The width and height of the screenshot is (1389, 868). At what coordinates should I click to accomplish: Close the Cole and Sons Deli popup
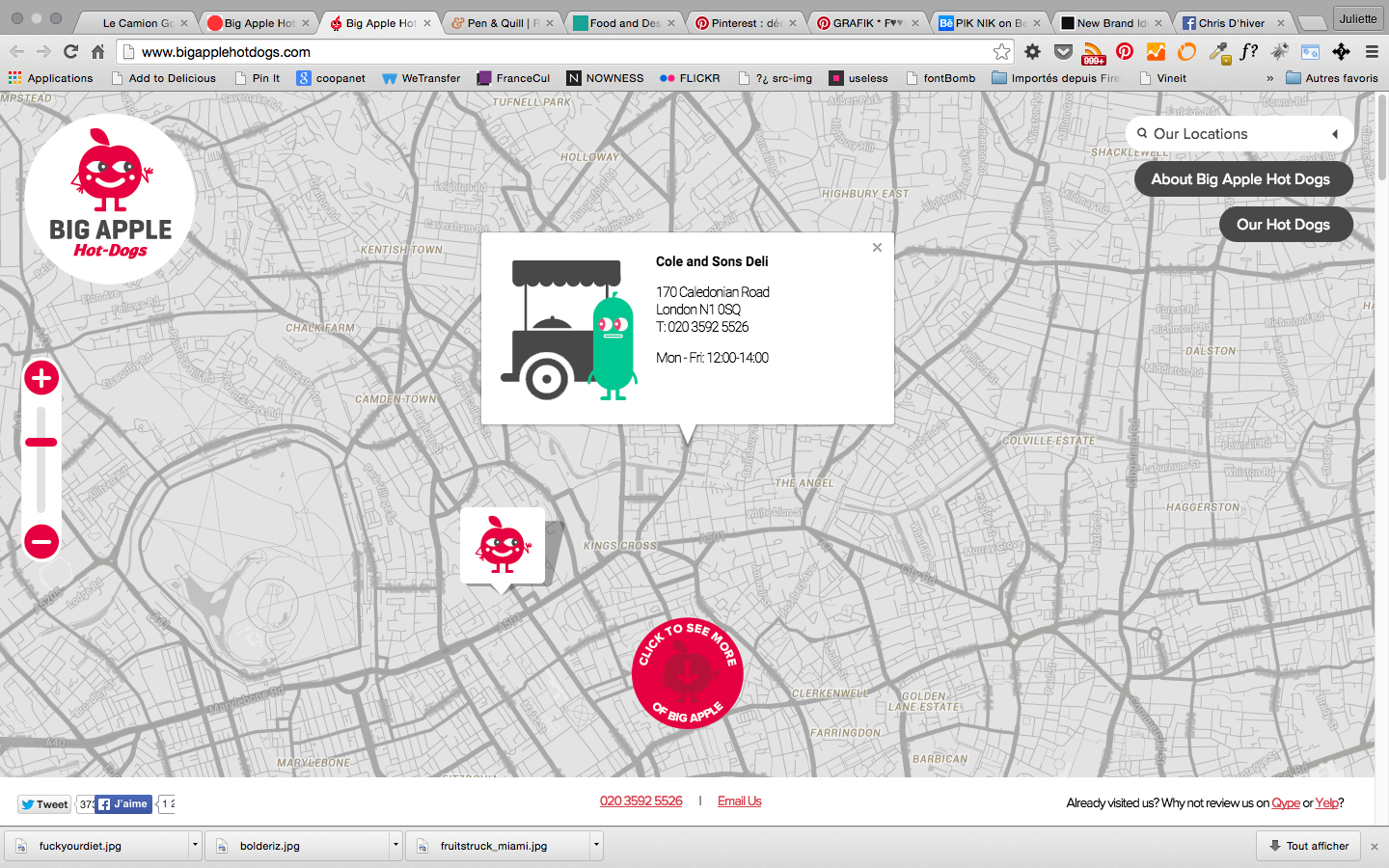click(877, 248)
